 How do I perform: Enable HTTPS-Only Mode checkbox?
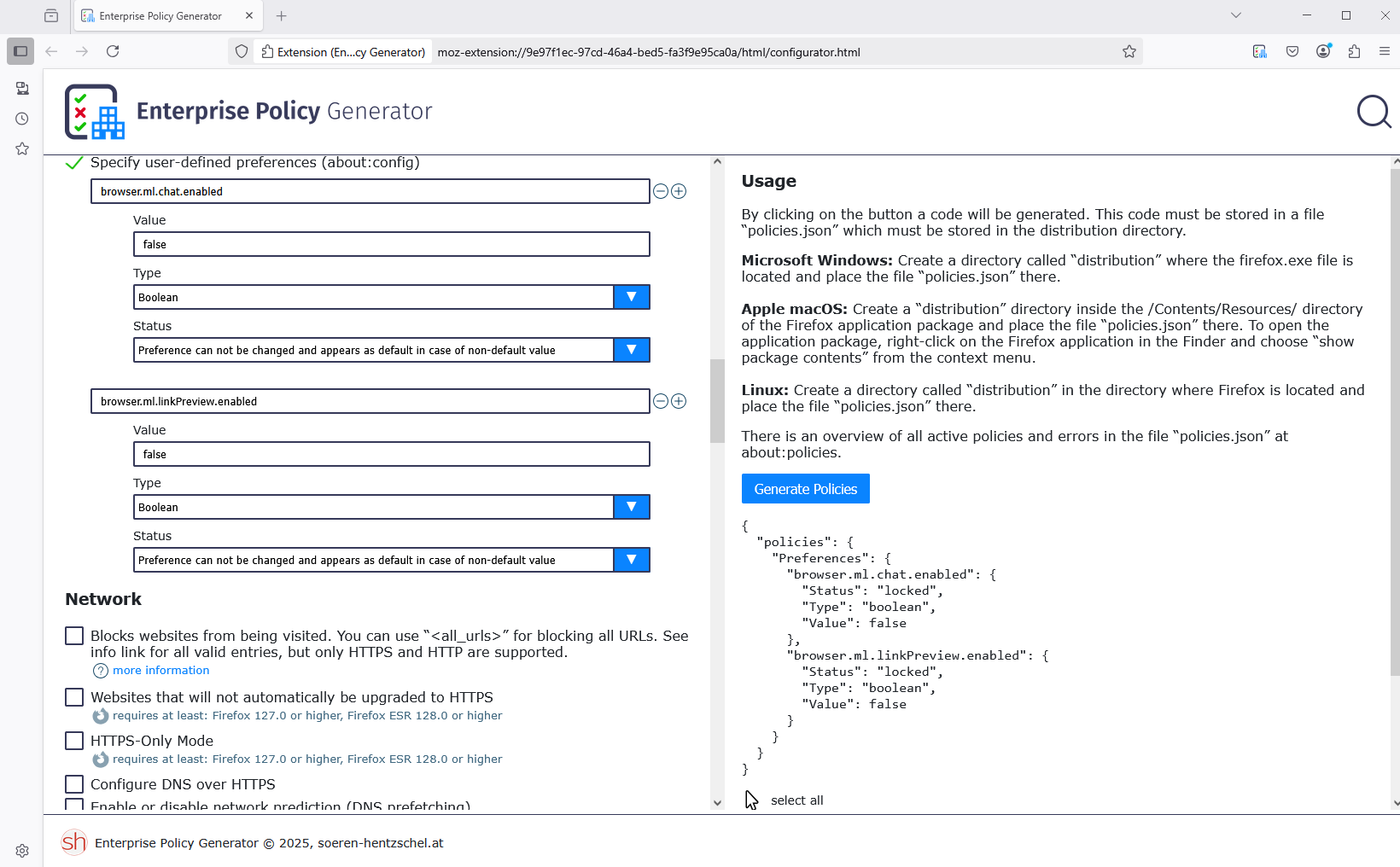[74, 741]
